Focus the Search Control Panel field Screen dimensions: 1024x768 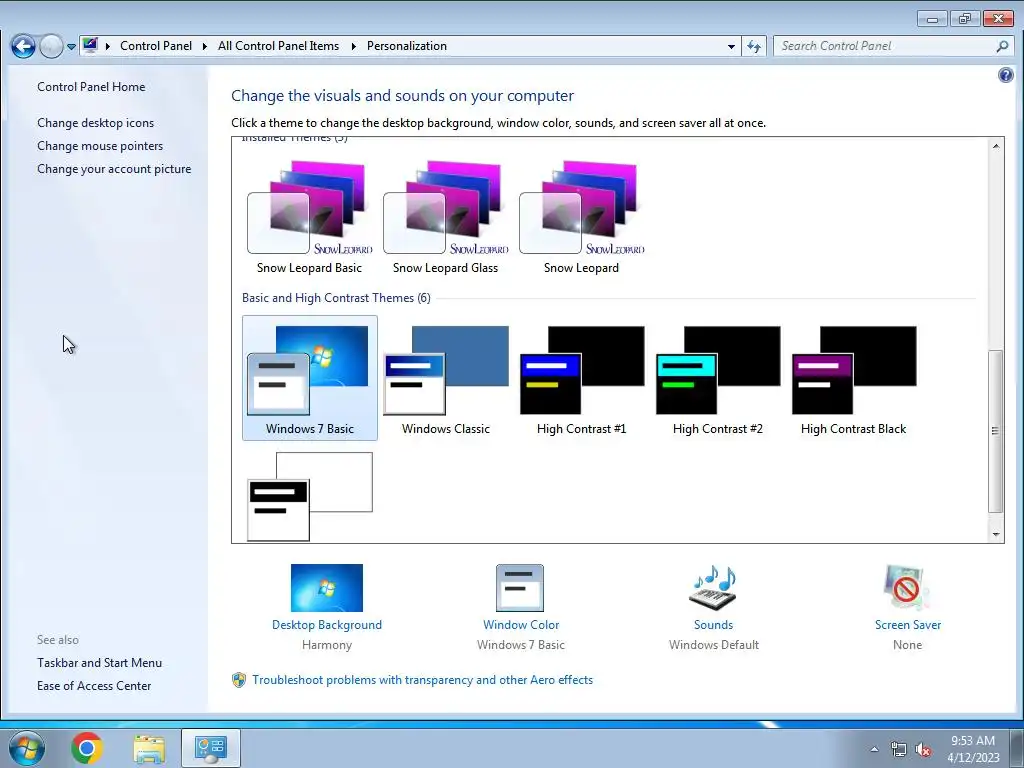pos(885,46)
